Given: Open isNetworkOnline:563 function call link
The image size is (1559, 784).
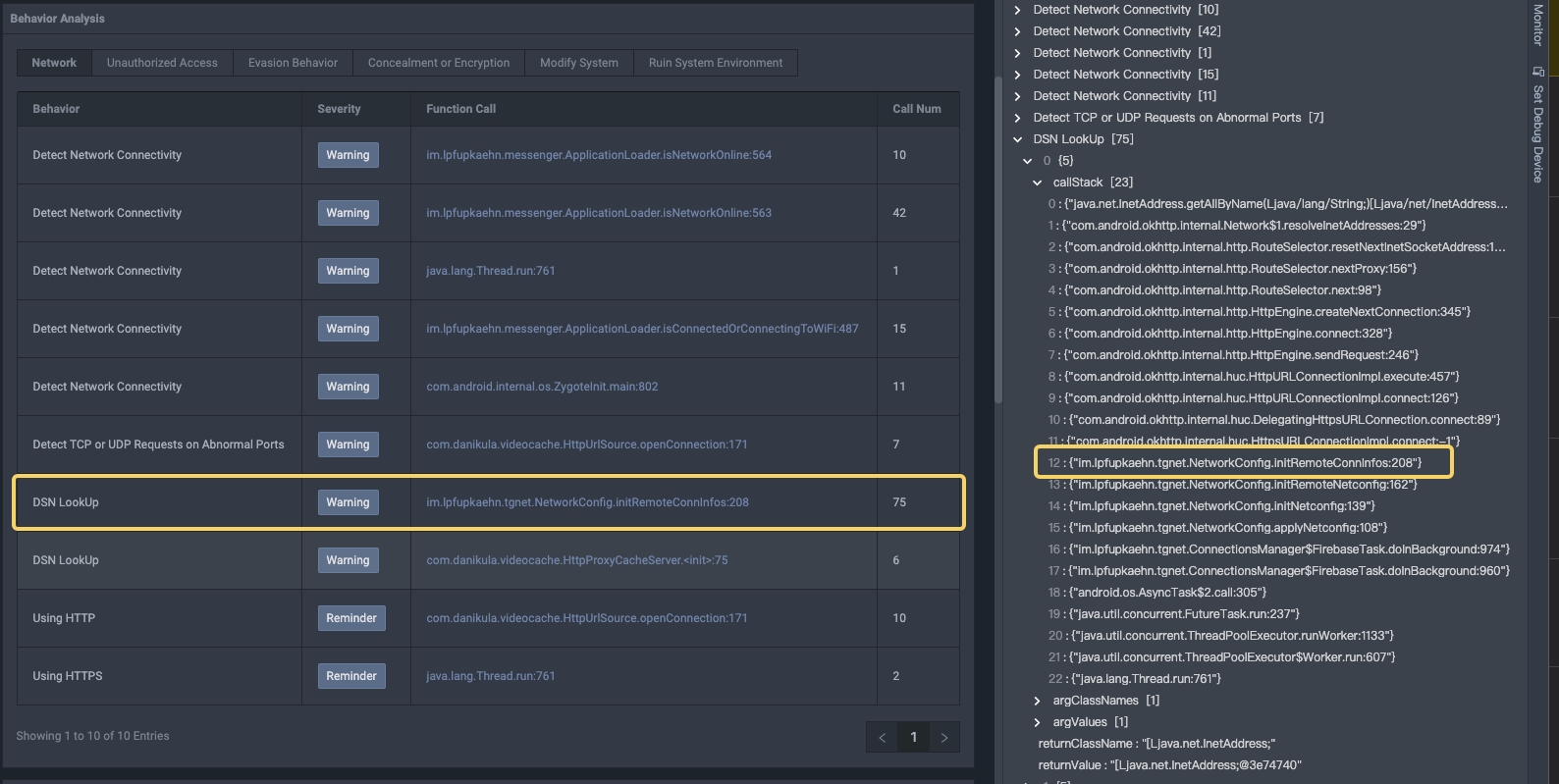Looking at the screenshot, I should (x=599, y=213).
